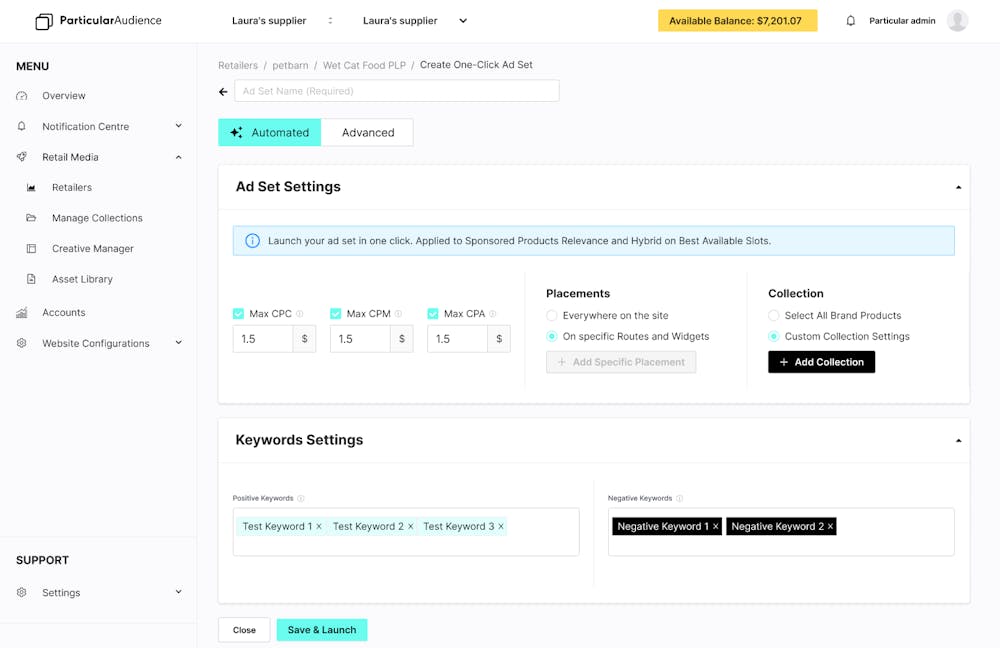Remove Test Keyword 2 using its x
Screen dimensions: 1000x648
(x=411, y=527)
